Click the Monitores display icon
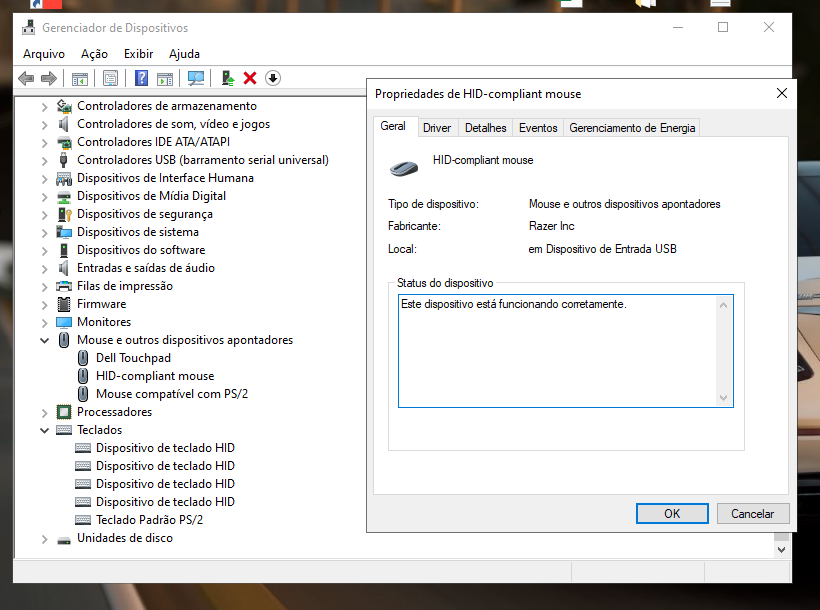This screenshot has width=820, height=610. 64,322
